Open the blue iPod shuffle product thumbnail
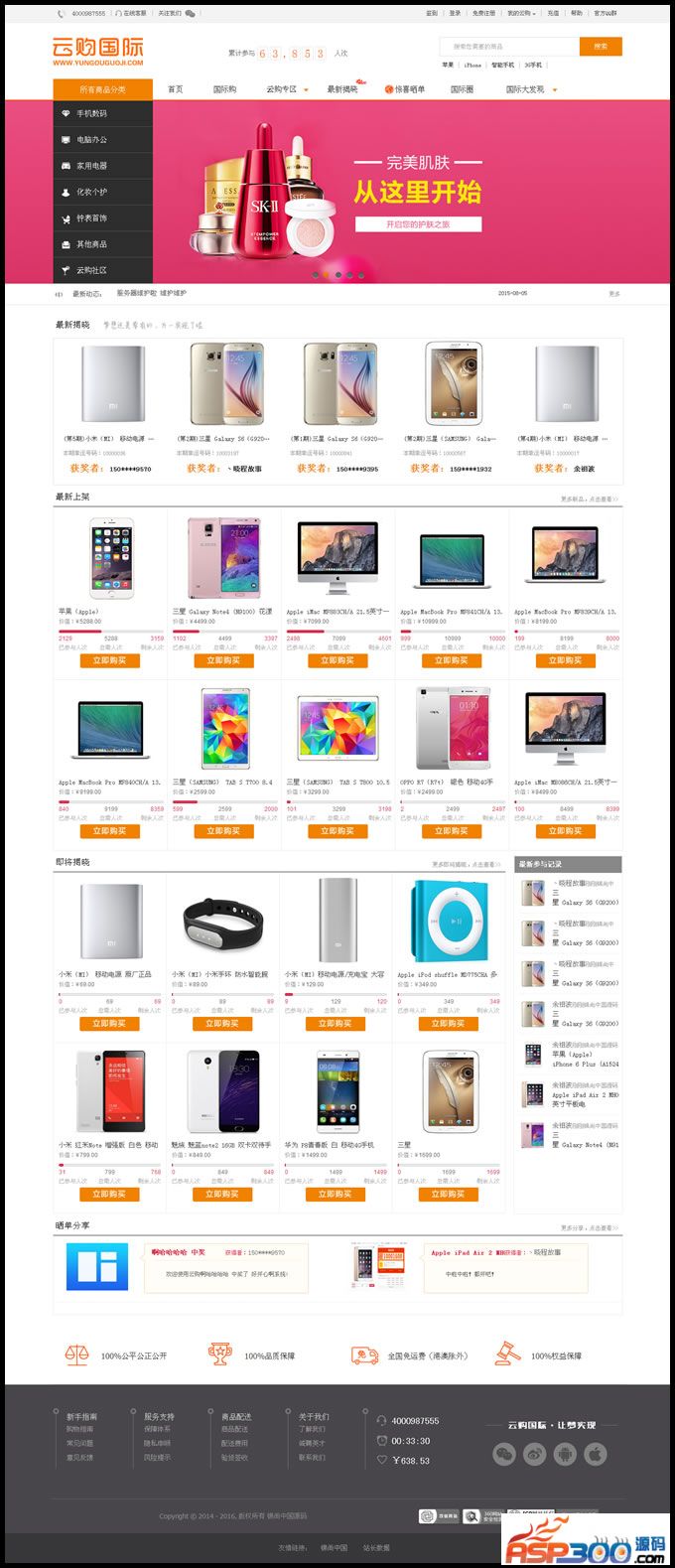This screenshot has height=1568, width=675. coord(450,921)
